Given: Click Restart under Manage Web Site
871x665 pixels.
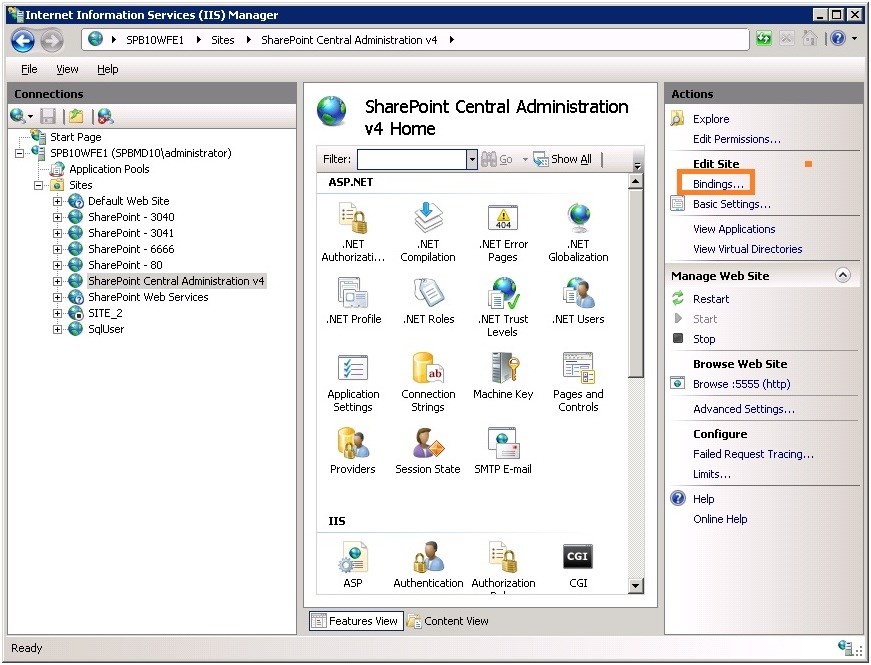Looking at the screenshot, I should click(710, 299).
